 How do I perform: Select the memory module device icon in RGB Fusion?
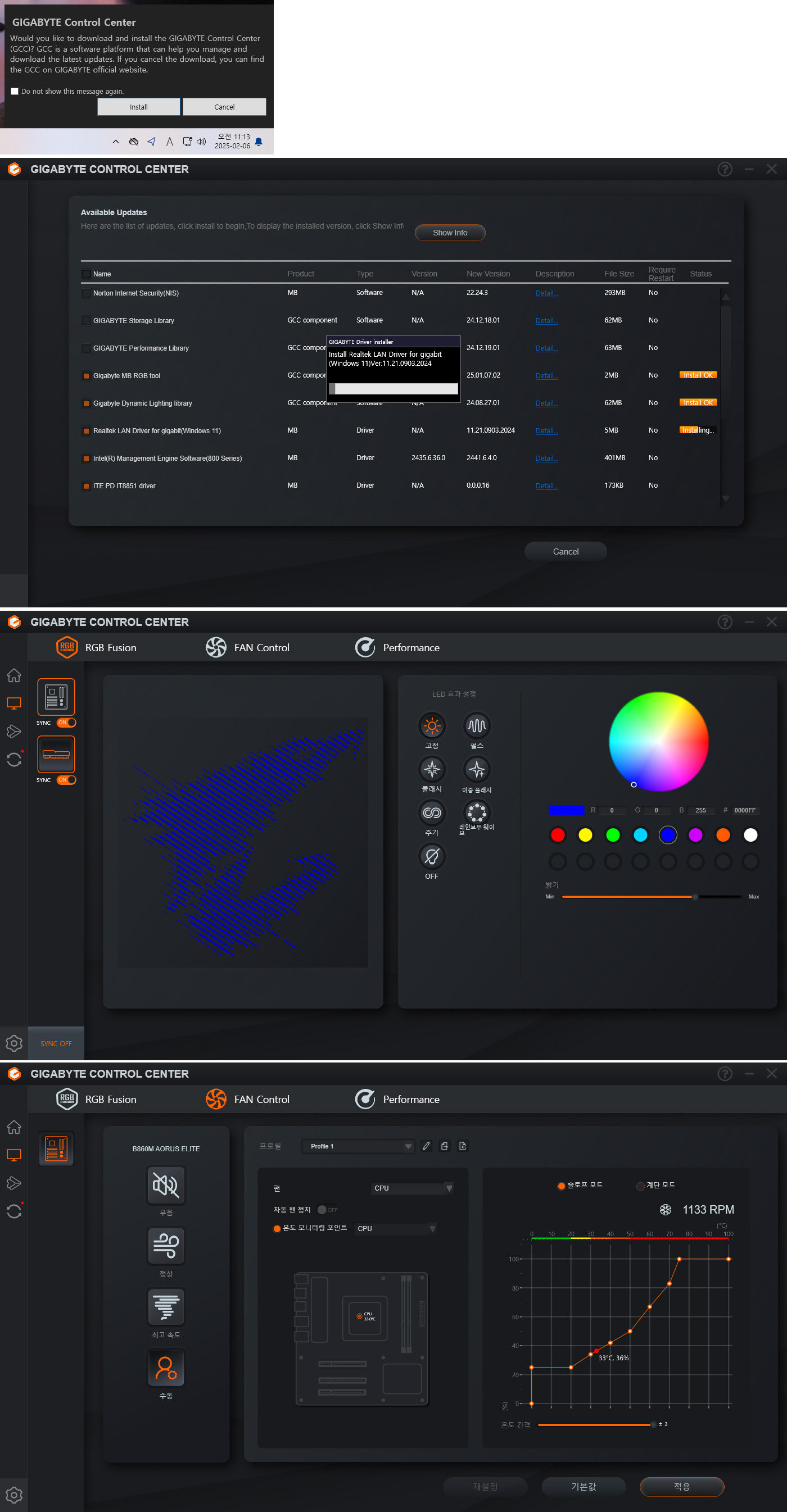coord(56,754)
